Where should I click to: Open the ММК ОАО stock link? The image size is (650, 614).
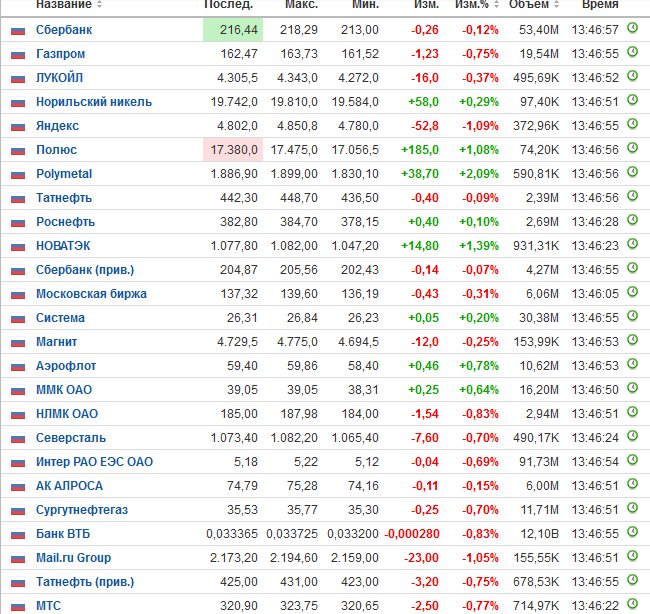coord(64,390)
